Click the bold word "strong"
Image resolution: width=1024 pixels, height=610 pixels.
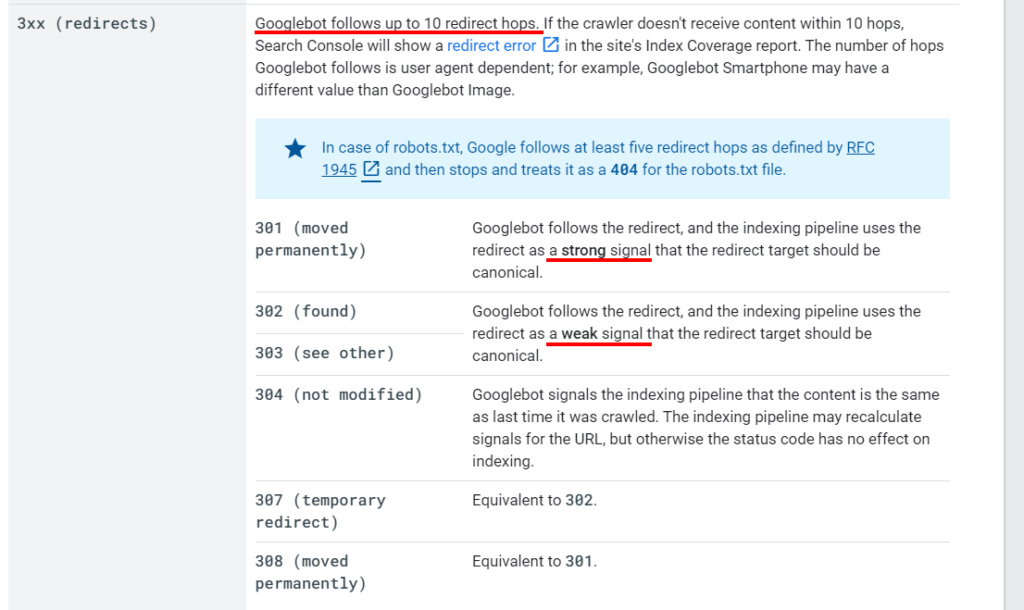click(x=583, y=250)
